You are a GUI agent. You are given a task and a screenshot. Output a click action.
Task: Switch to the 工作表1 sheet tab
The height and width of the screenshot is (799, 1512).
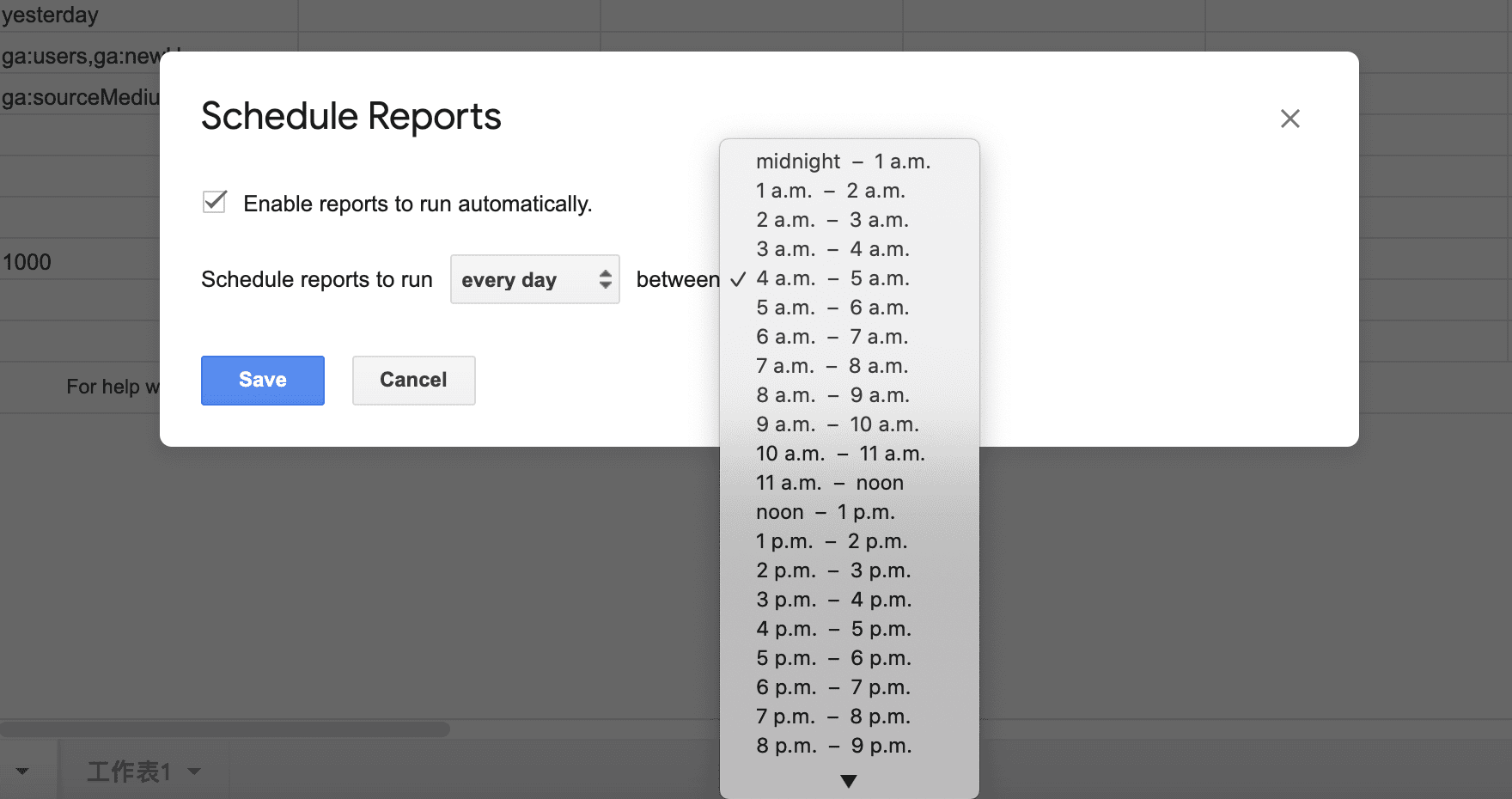[x=129, y=771]
